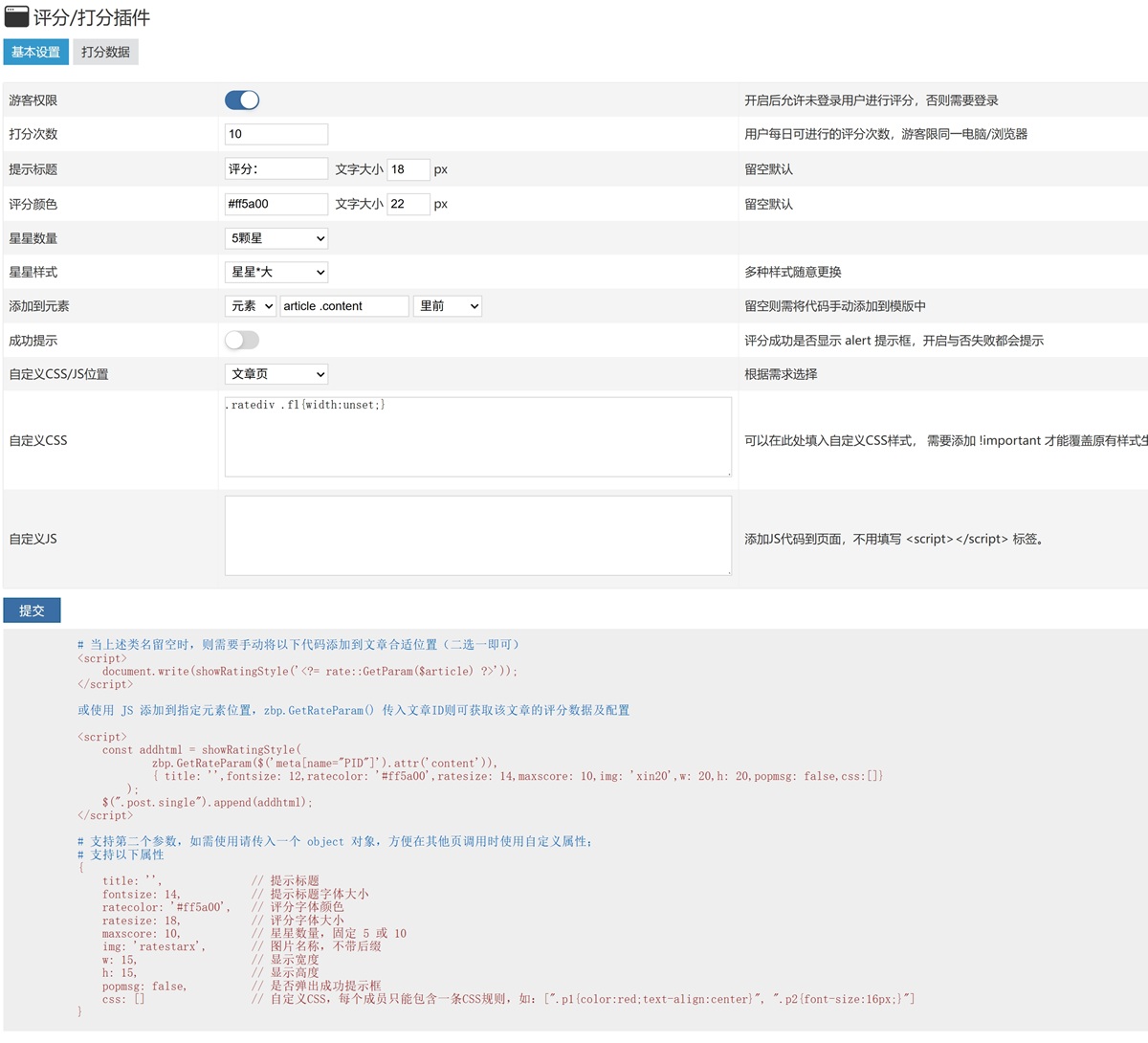1148x1043 pixels.
Task: Click the 留空则需将代码手动添加到模版中 note
Action: (x=835, y=306)
